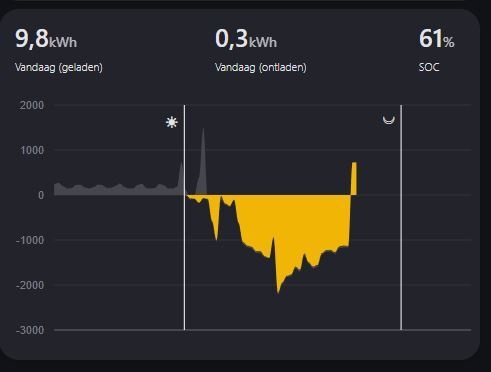Screen dimensions: 491x372
Task: Click the 0 y-axis label
Action: [41, 195]
